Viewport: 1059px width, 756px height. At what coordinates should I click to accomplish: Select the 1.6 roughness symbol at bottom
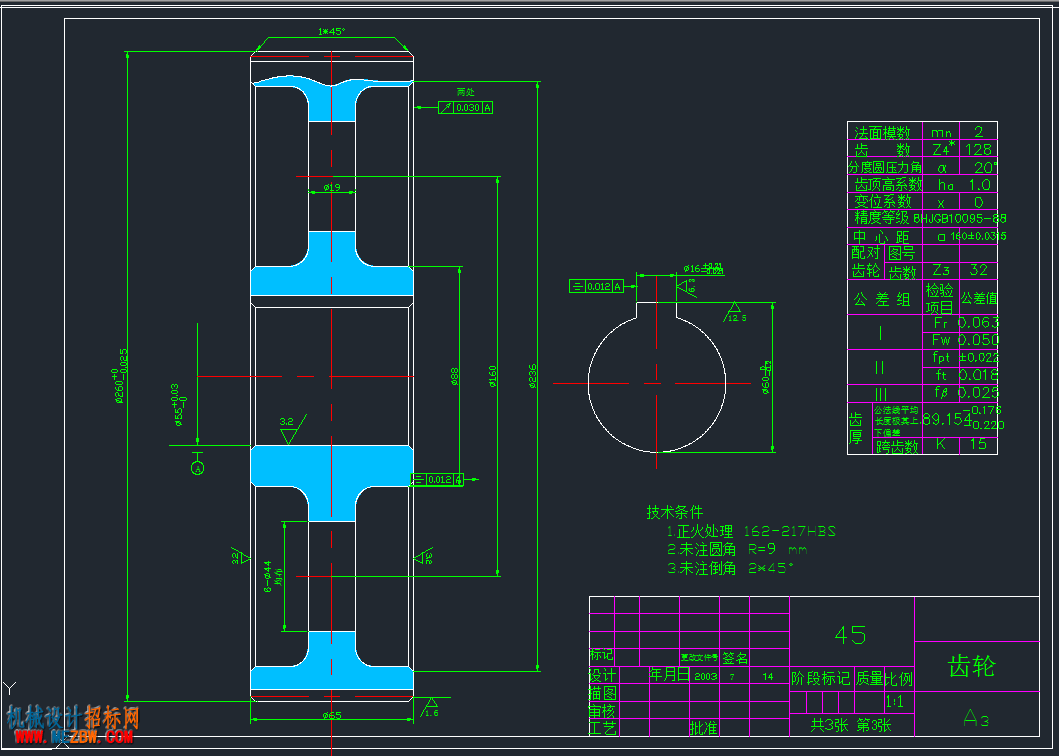[430, 707]
